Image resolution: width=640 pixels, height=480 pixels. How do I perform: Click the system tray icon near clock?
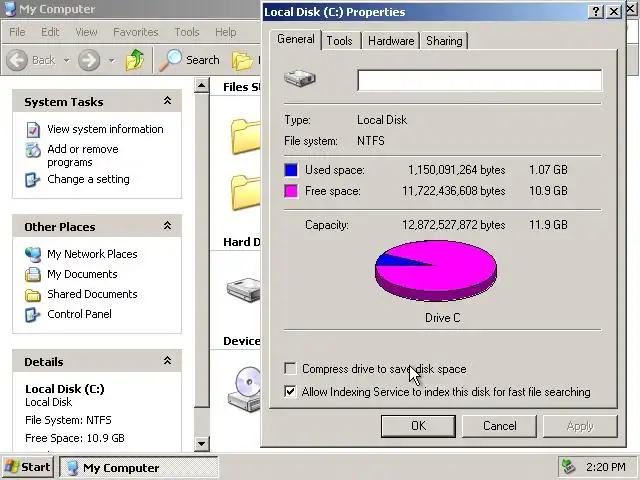(569, 467)
